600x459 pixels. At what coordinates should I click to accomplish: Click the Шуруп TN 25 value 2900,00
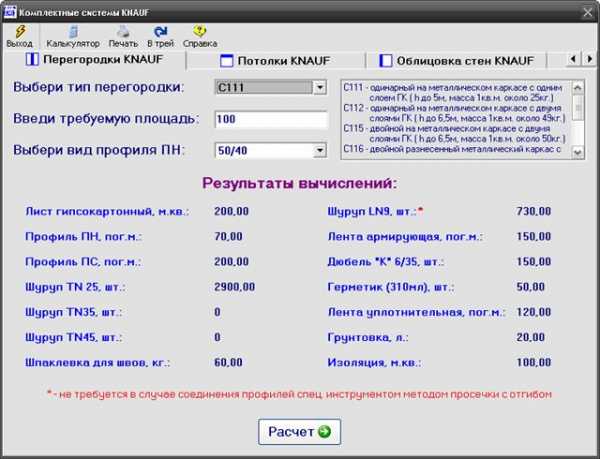point(235,287)
